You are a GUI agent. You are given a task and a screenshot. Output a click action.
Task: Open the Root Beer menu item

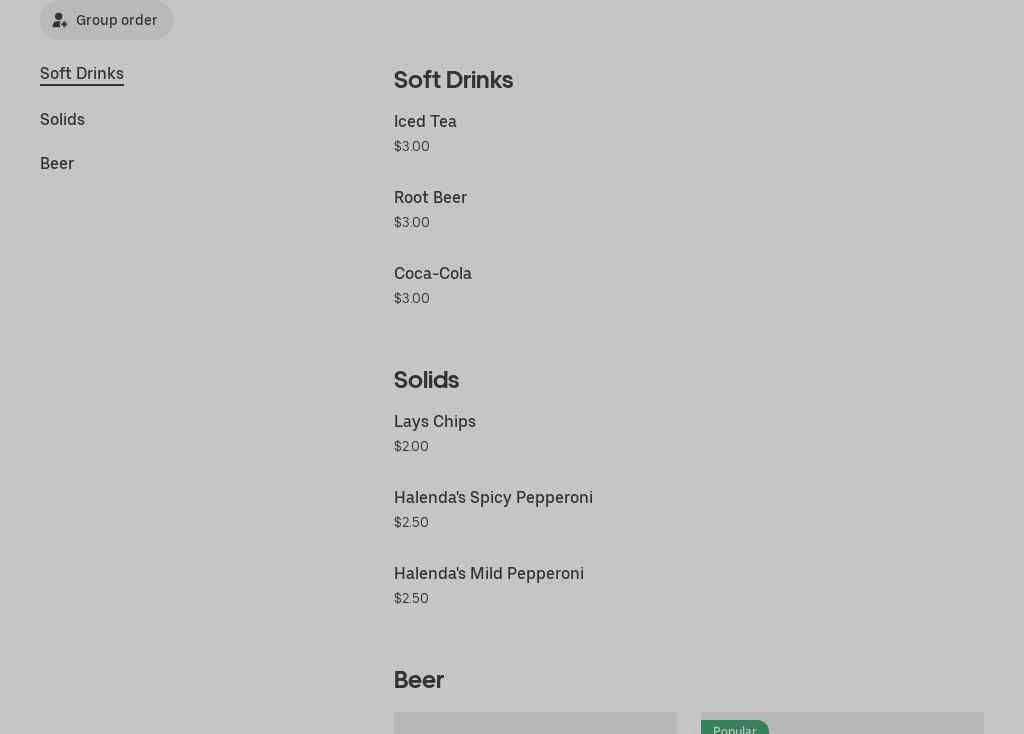tap(430, 197)
